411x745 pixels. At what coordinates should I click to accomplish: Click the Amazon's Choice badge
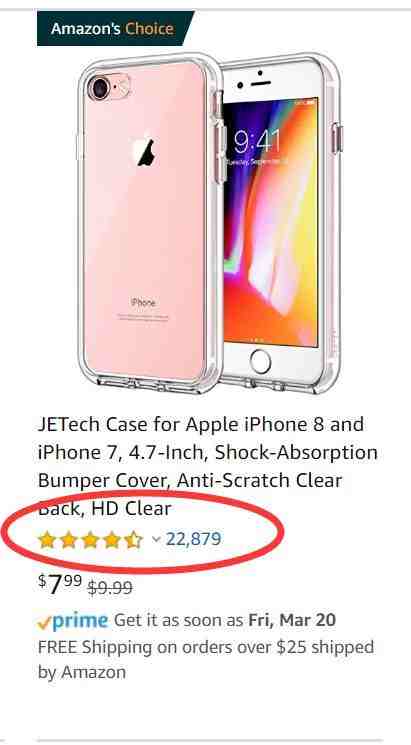click(x=115, y=29)
